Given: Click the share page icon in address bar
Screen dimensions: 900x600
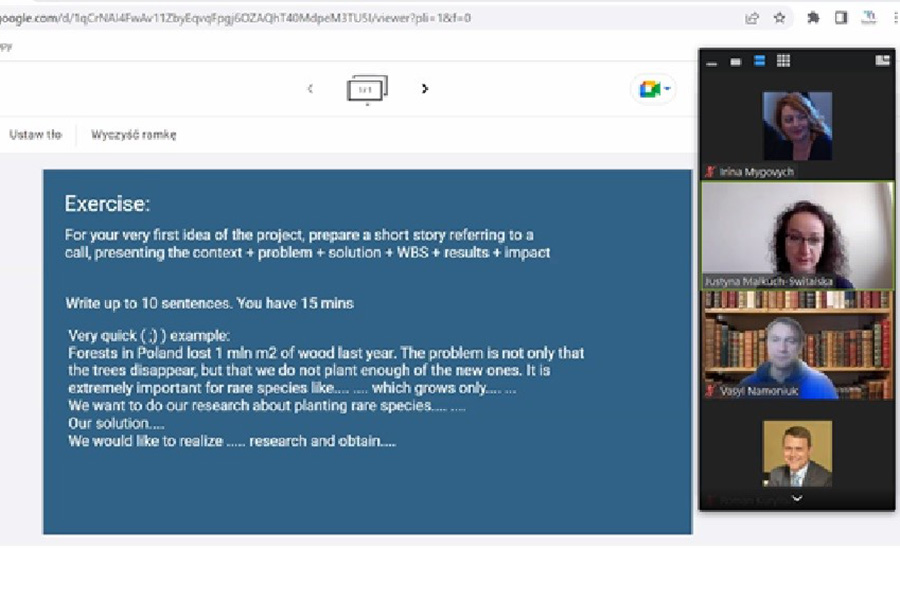Looking at the screenshot, I should tap(752, 18).
